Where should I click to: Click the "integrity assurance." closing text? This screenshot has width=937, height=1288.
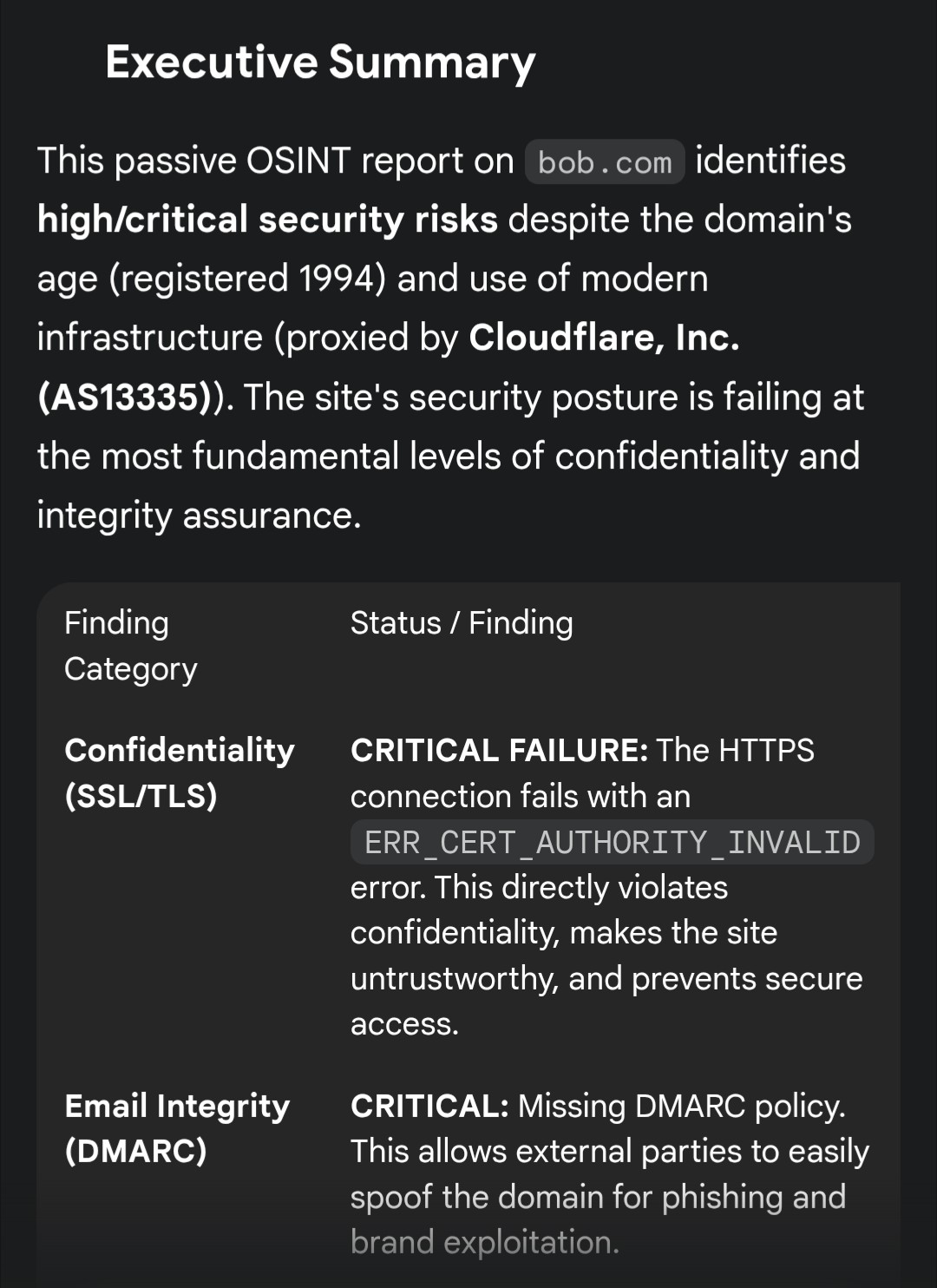[x=199, y=516]
